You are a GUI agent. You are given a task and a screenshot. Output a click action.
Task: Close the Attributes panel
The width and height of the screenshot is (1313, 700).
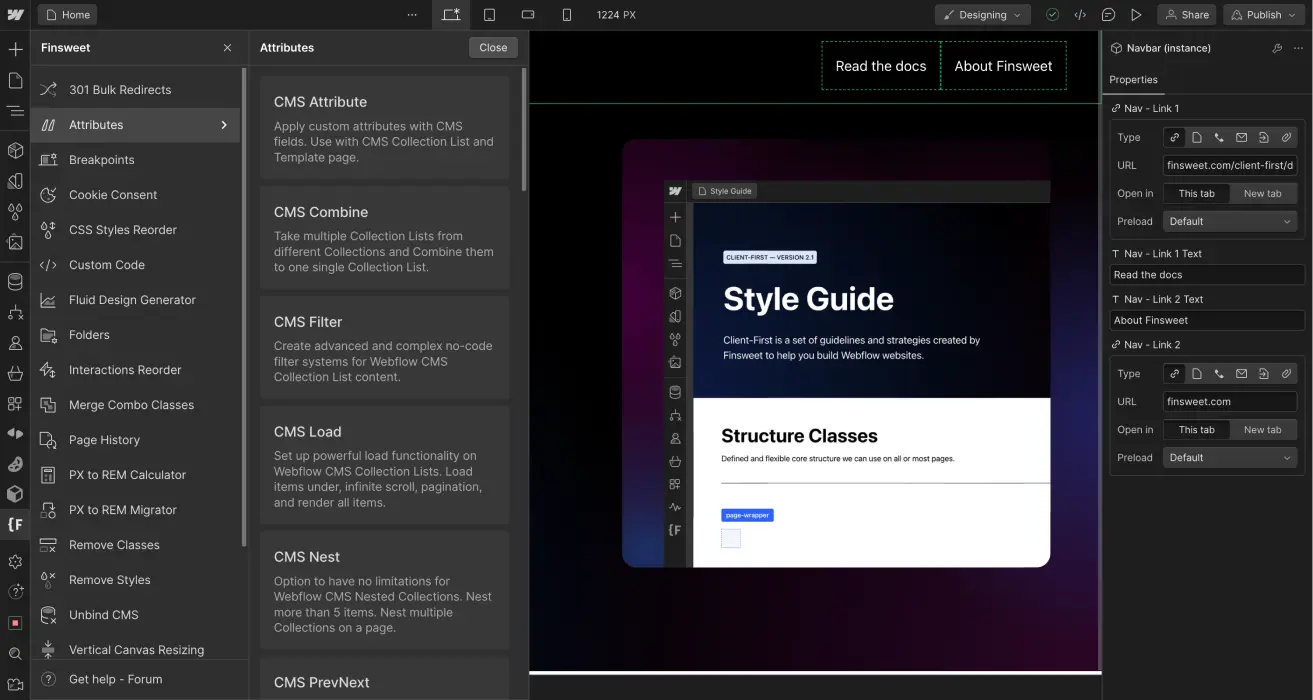493,47
